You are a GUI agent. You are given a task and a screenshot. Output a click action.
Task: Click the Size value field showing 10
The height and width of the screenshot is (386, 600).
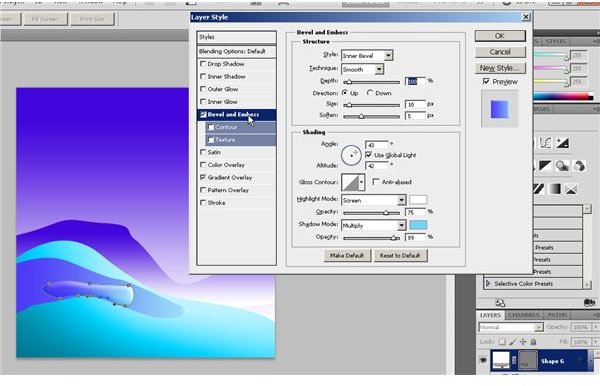[415, 104]
